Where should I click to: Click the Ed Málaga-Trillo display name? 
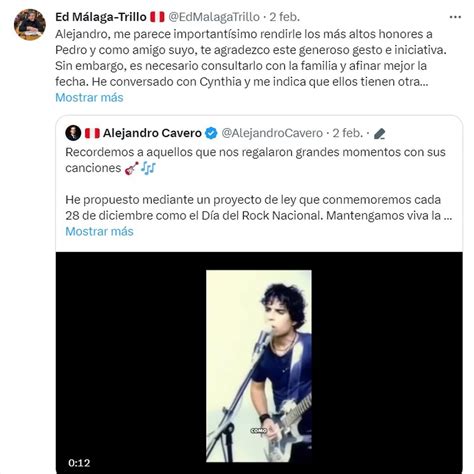coord(101,17)
